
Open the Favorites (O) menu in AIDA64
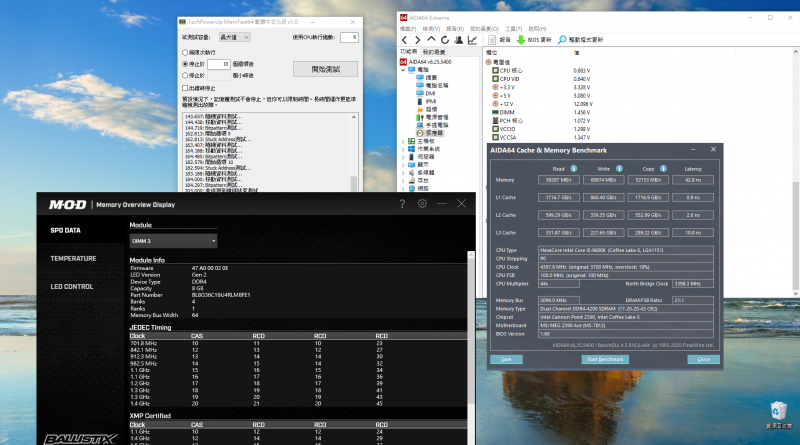pyautogui.click(x=484, y=29)
